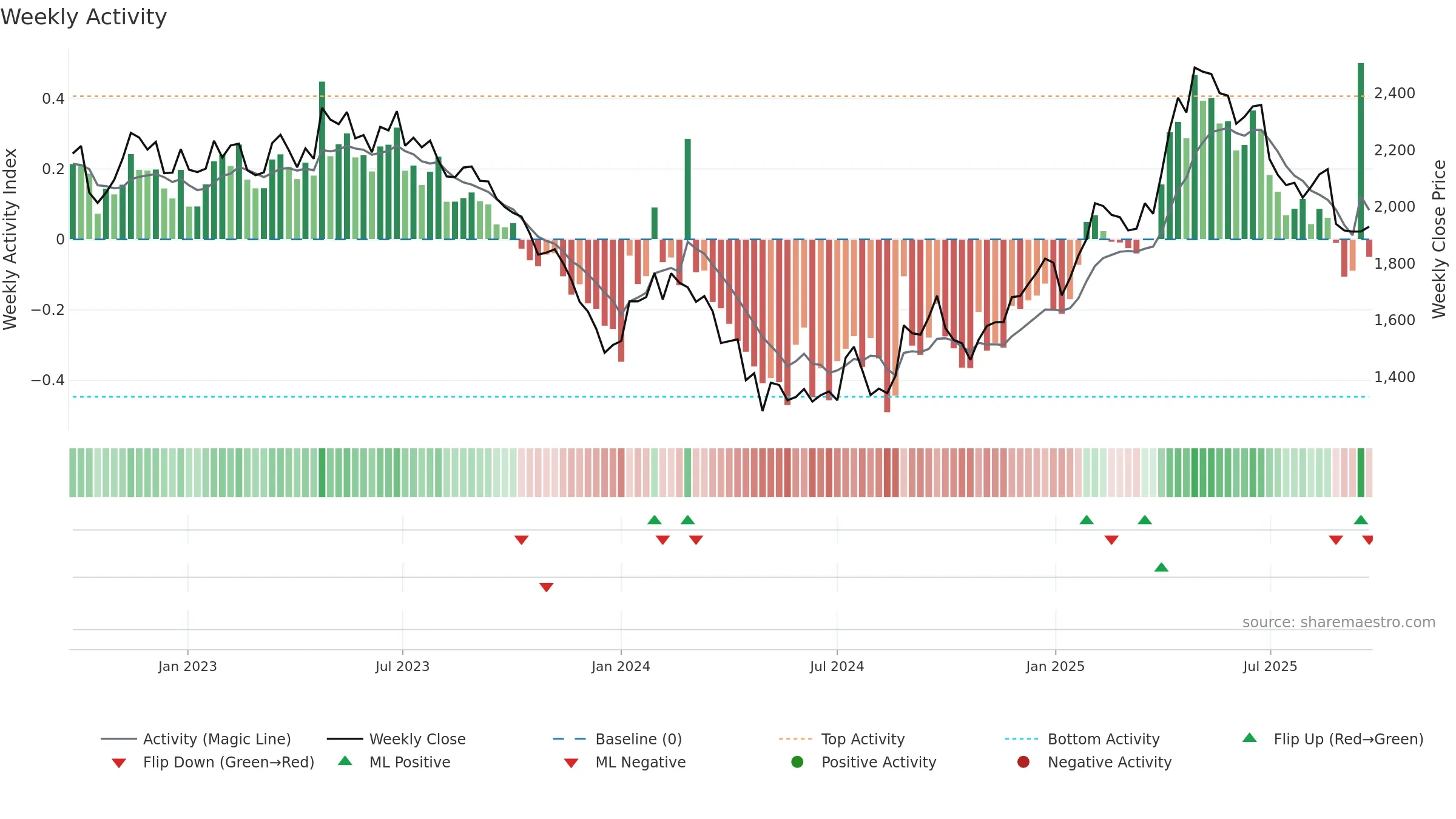Click the Flip Up (Red→Green) legend entry

[1333, 739]
